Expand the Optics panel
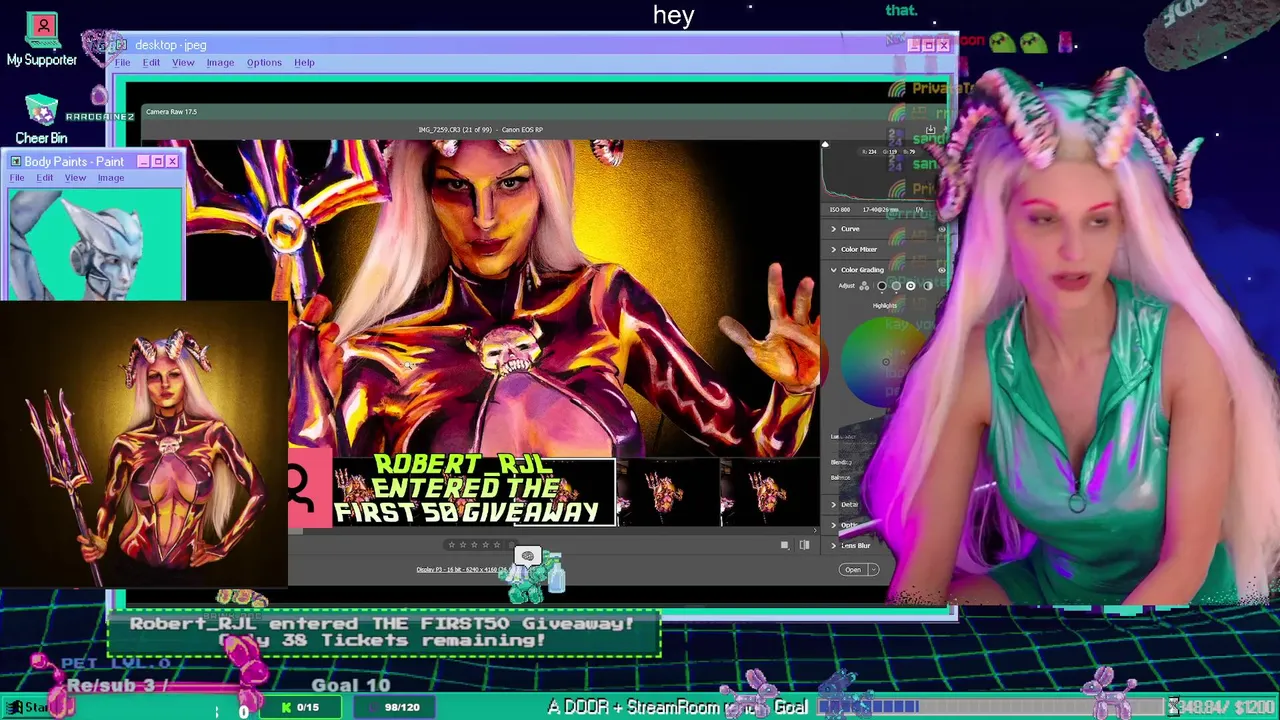 coord(834,525)
